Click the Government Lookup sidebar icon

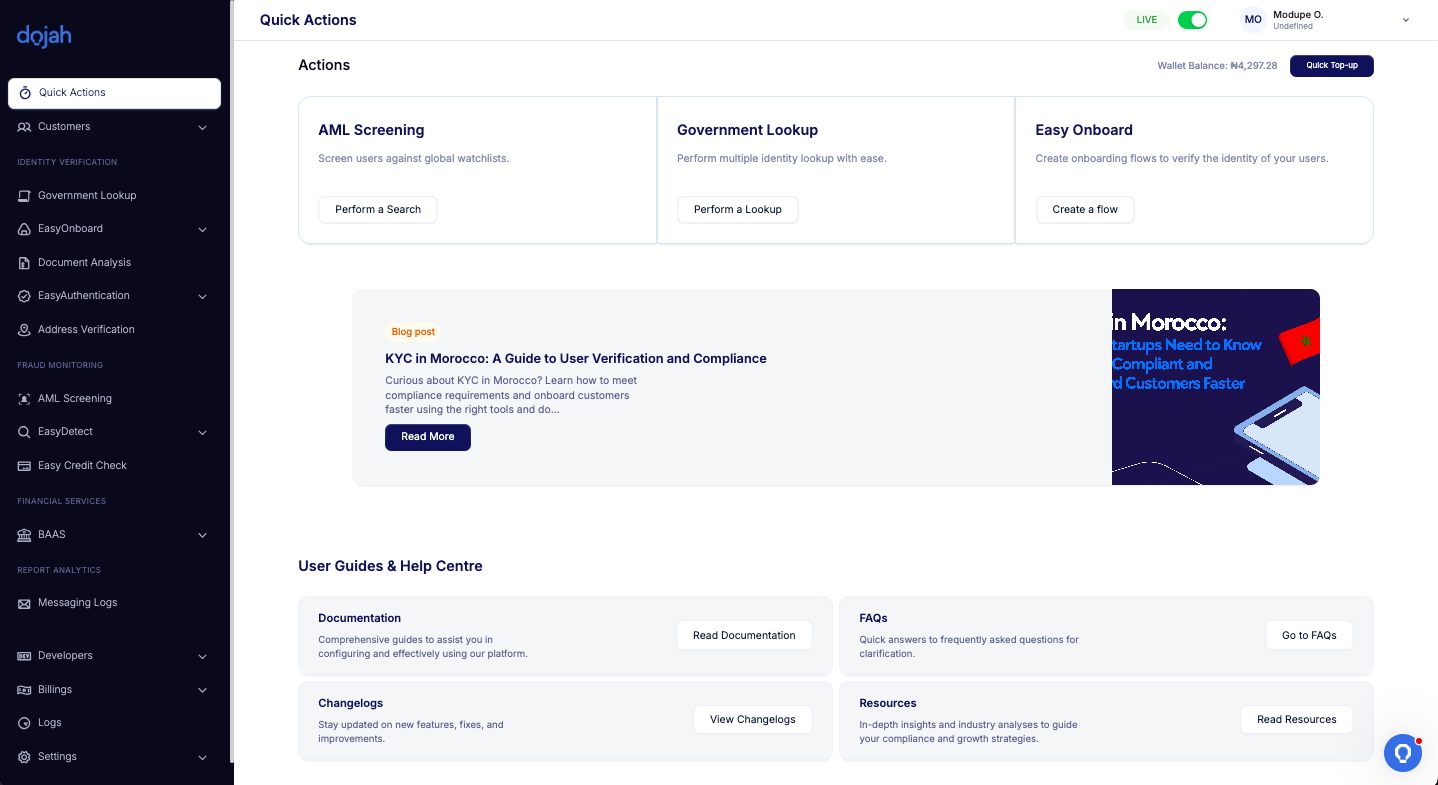coord(25,196)
